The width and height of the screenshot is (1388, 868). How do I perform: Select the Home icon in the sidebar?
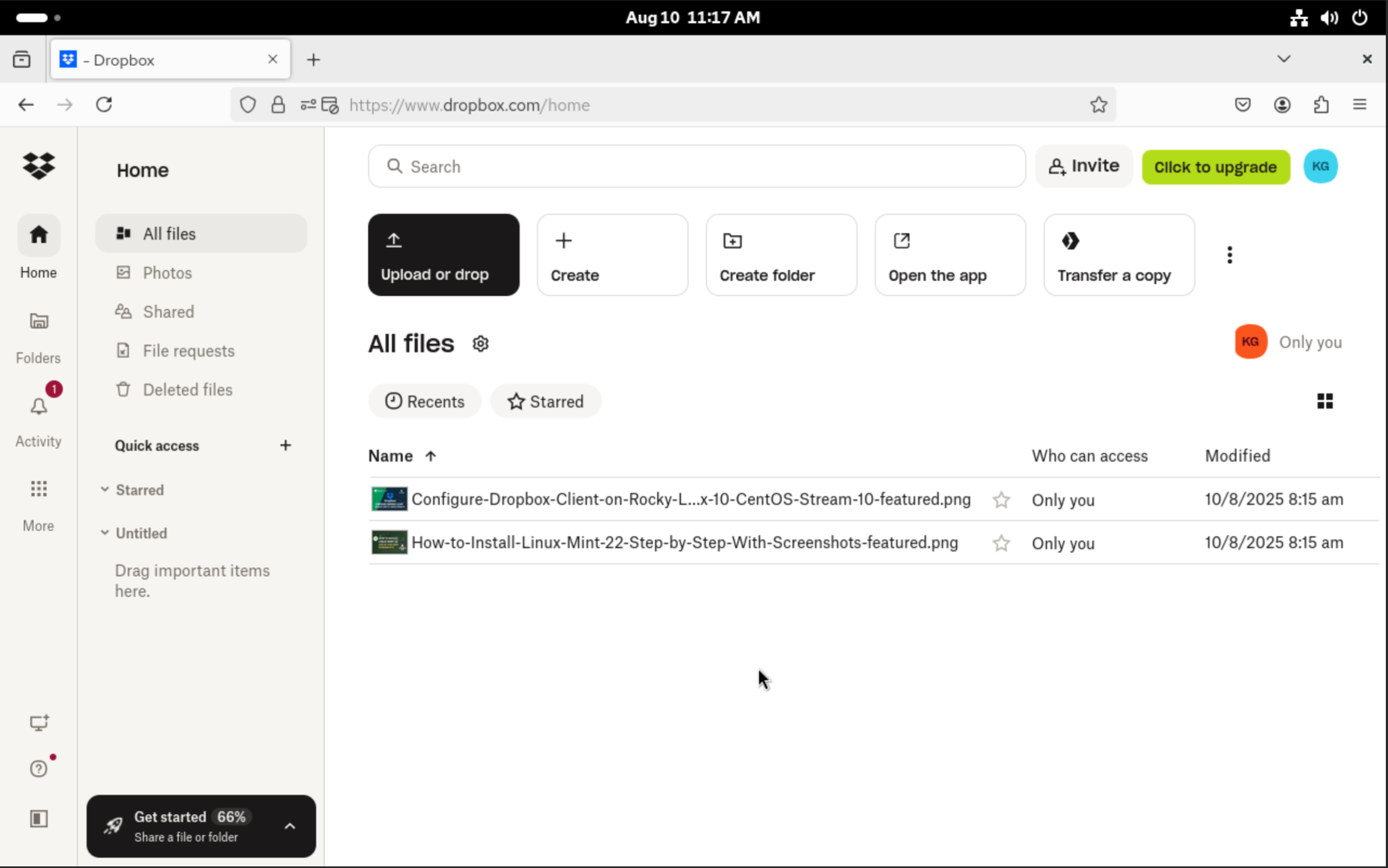(x=38, y=235)
